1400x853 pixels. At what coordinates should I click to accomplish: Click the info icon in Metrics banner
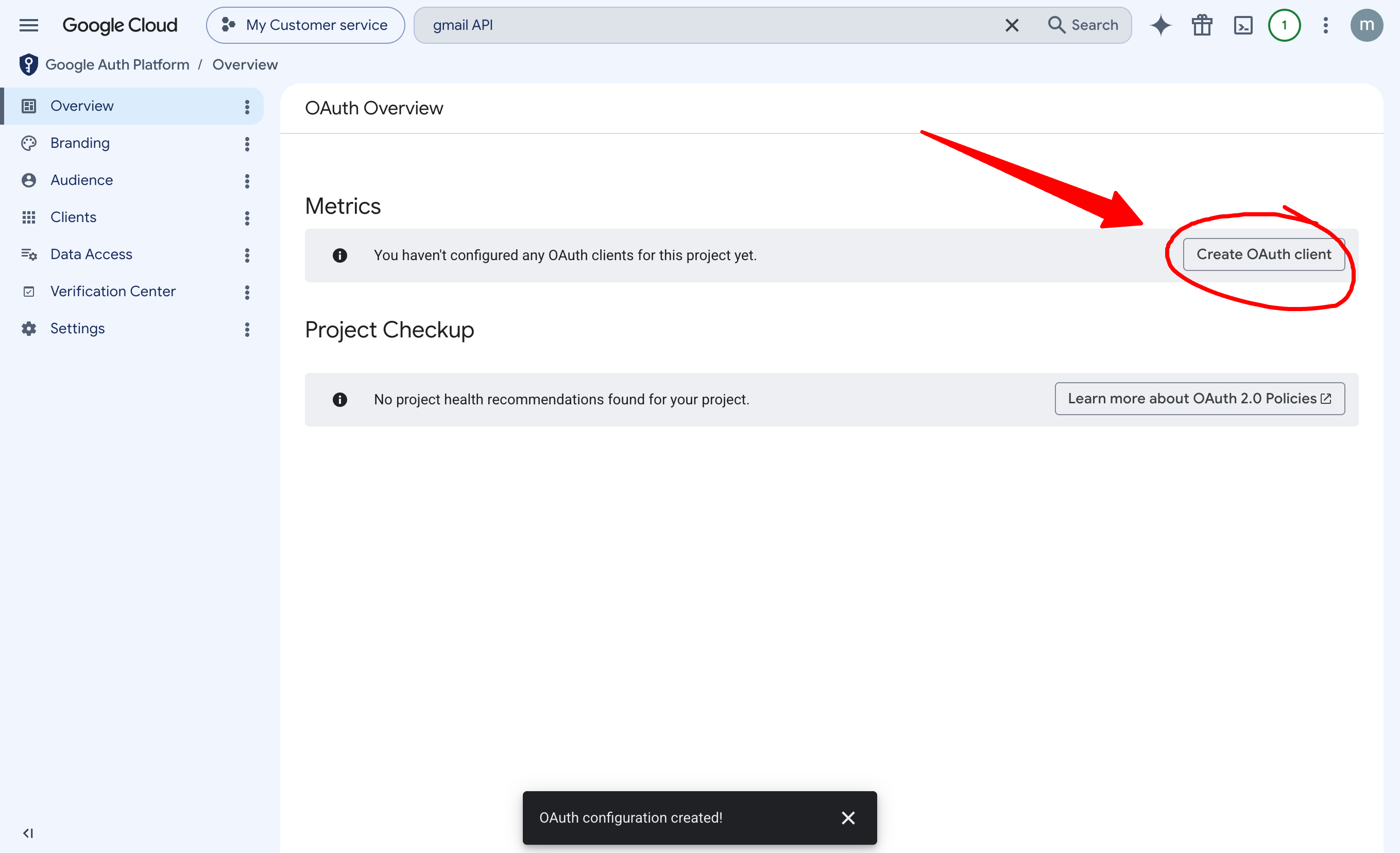340,255
